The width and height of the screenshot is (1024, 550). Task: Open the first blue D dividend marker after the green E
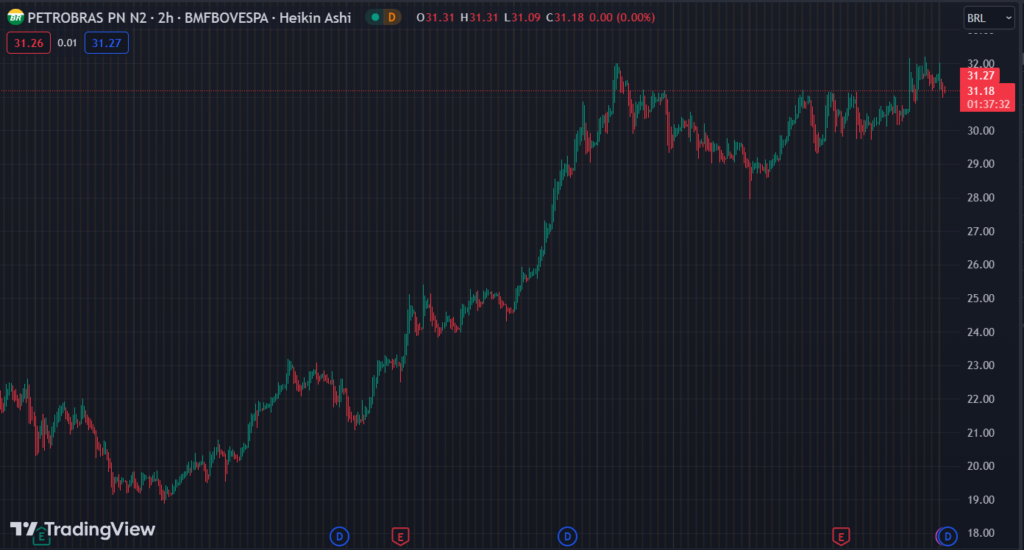(x=339, y=537)
